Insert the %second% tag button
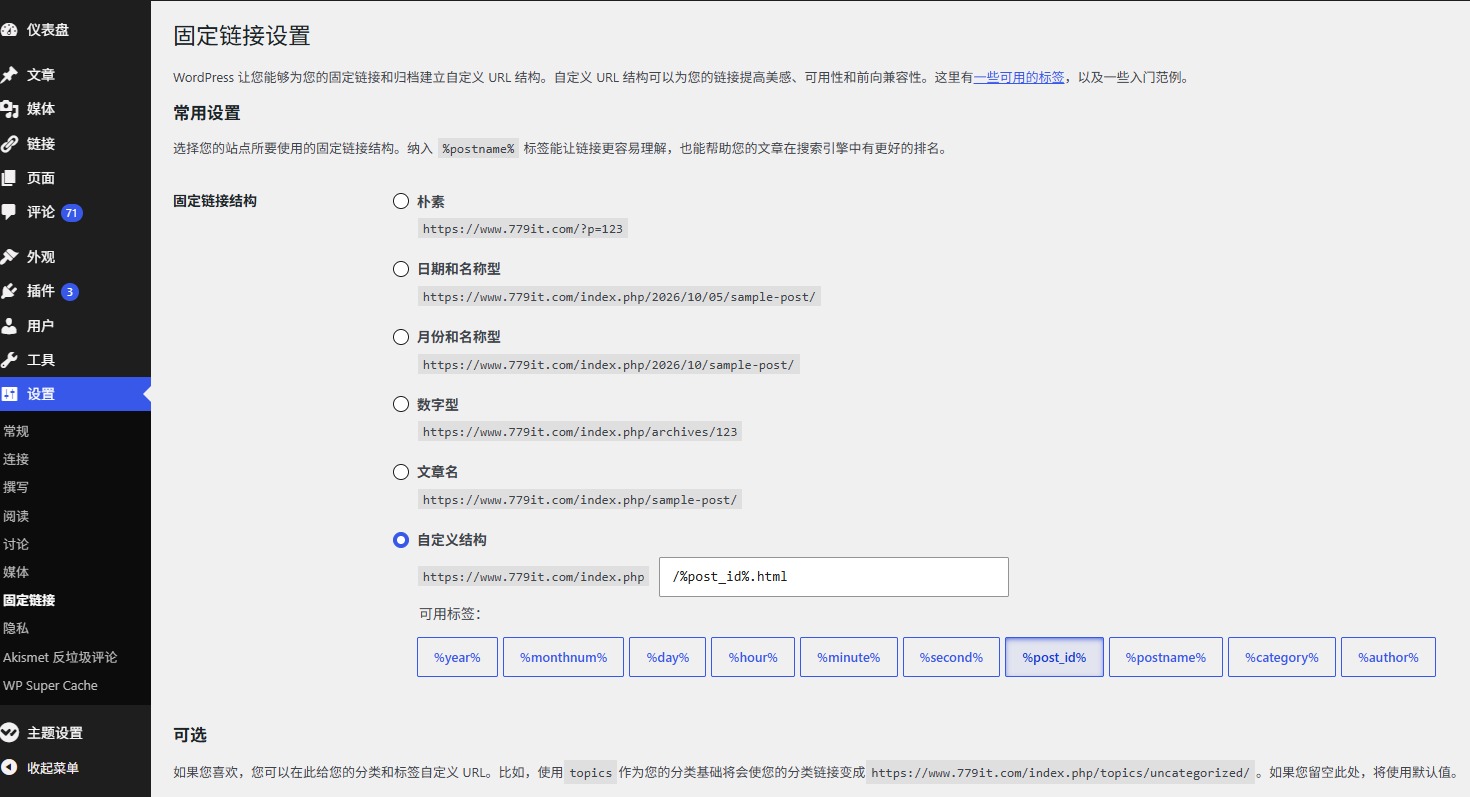Screen dimensions: 1470x797 [951, 657]
